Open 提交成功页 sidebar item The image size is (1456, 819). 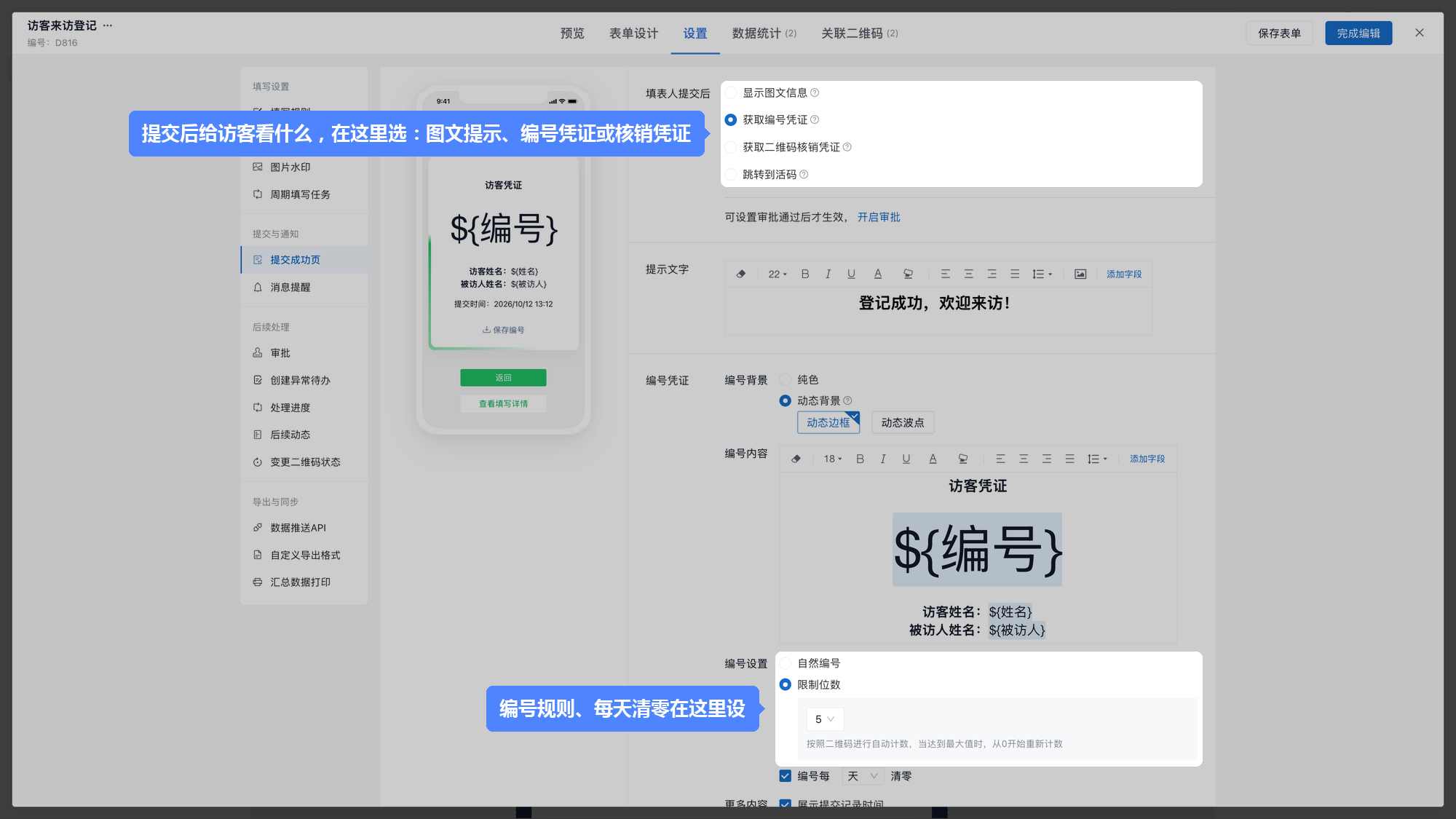coord(304,260)
